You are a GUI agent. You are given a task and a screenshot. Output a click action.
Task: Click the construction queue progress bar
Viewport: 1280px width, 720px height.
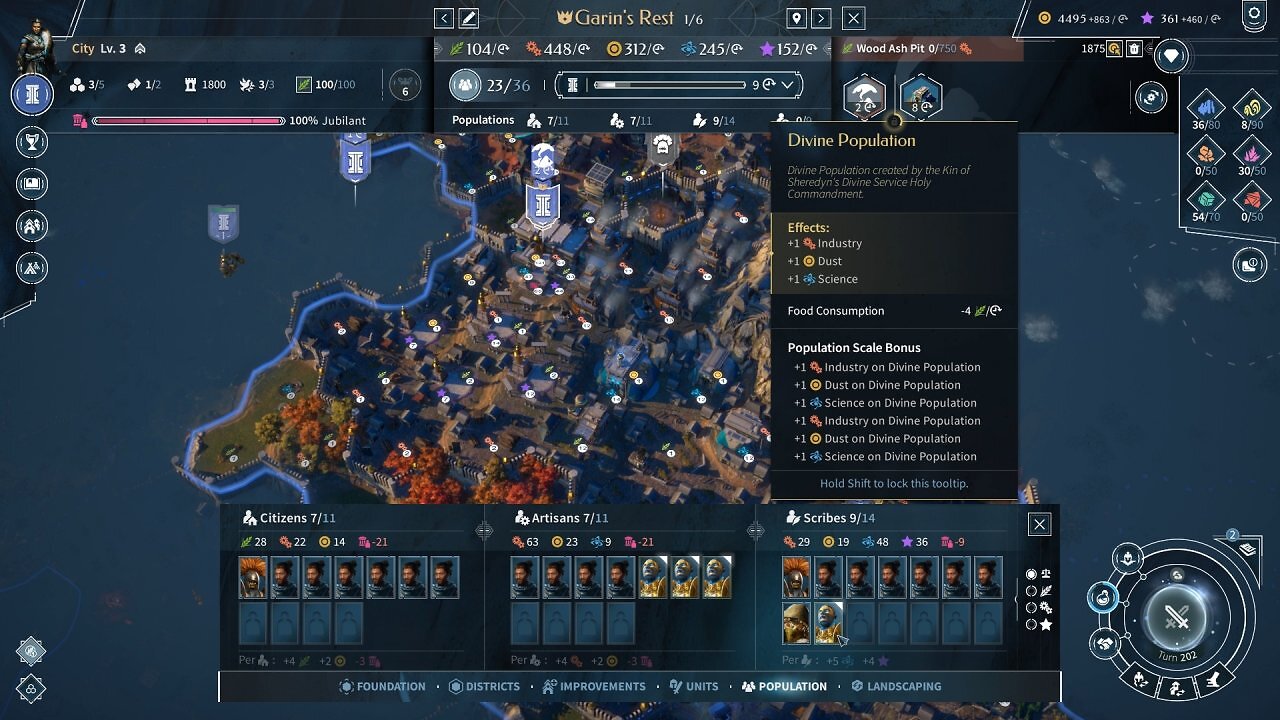coord(669,85)
